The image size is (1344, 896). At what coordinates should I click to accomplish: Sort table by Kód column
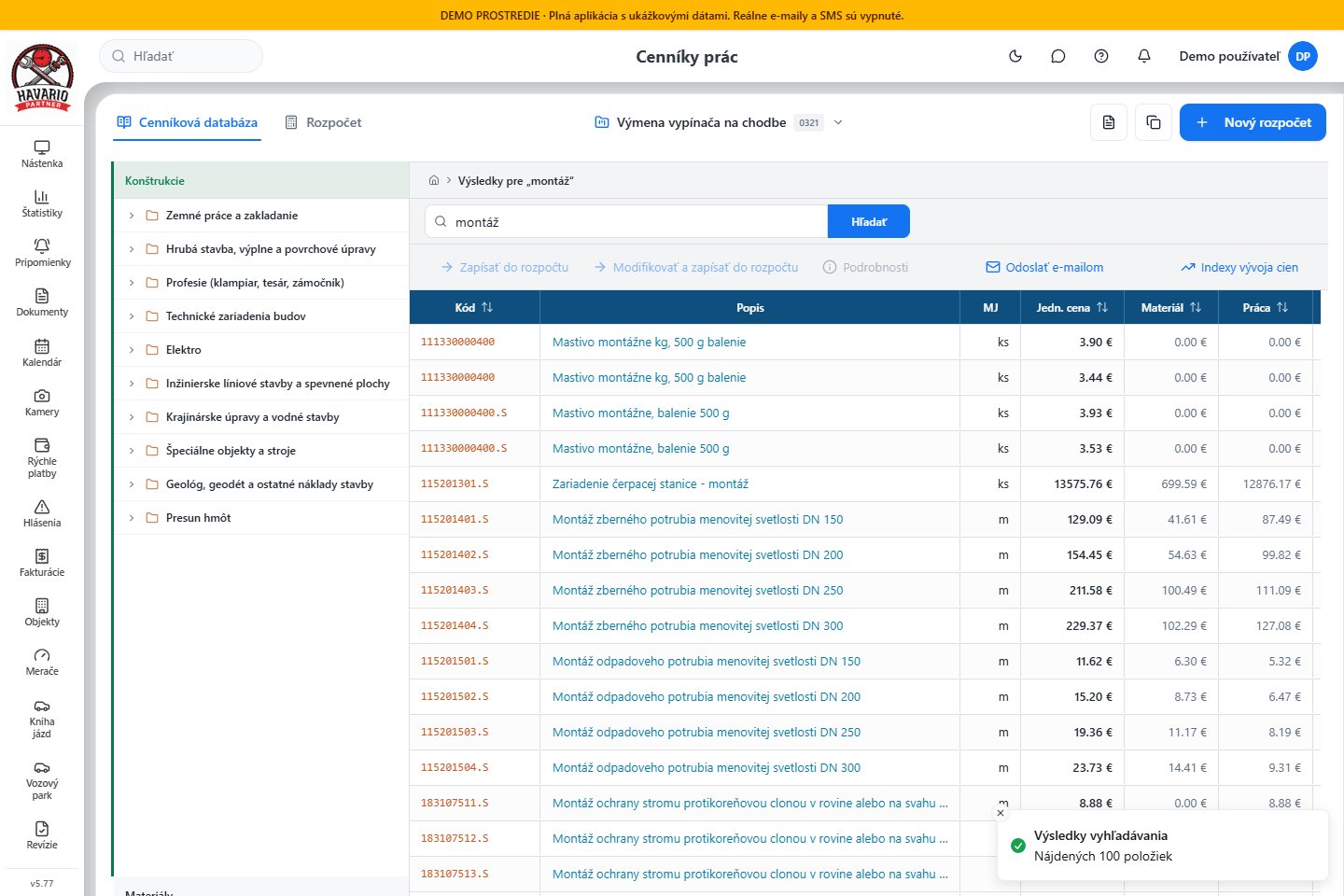[474, 307]
